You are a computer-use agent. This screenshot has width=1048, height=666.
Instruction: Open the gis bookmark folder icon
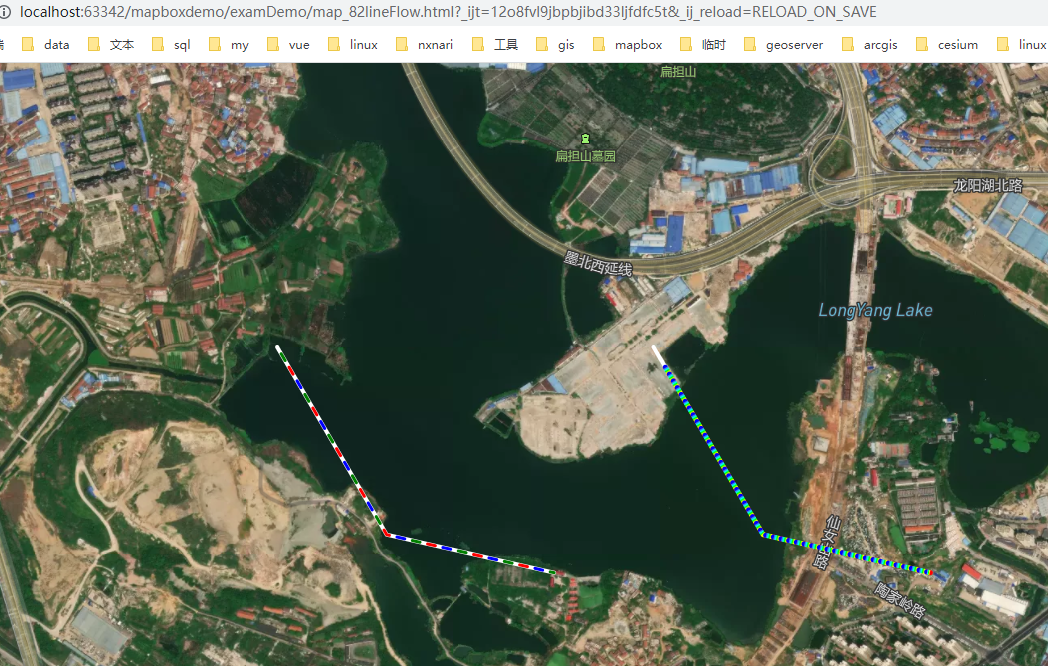pyautogui.click(x=540, y=44)
